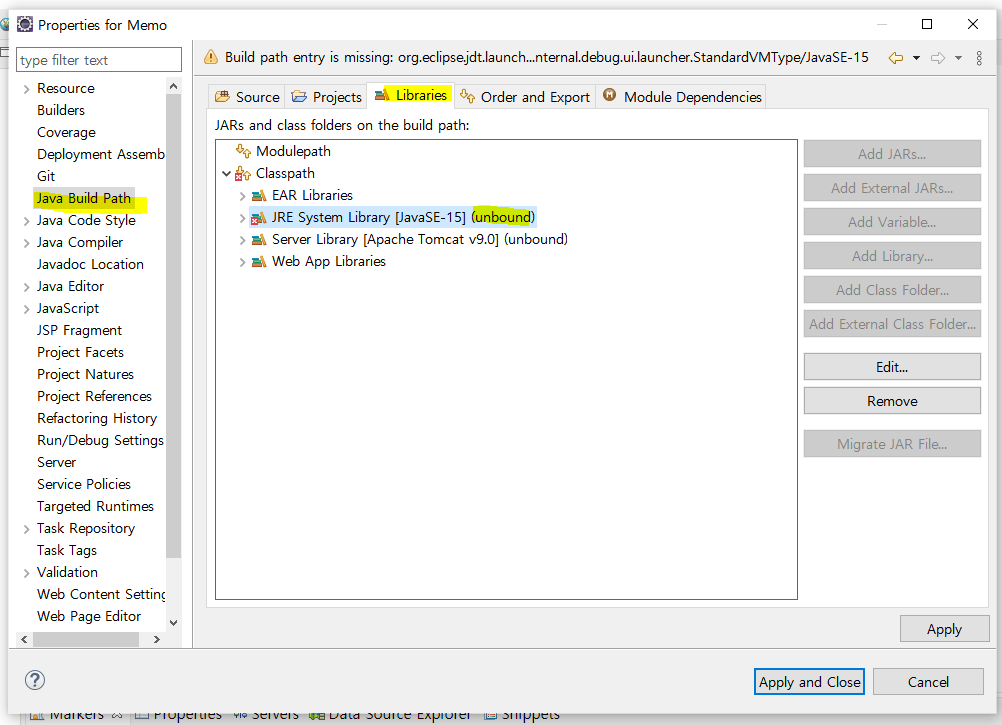Select Java Build Path in sidebar
1002x725 pixels.
(84, 199)
